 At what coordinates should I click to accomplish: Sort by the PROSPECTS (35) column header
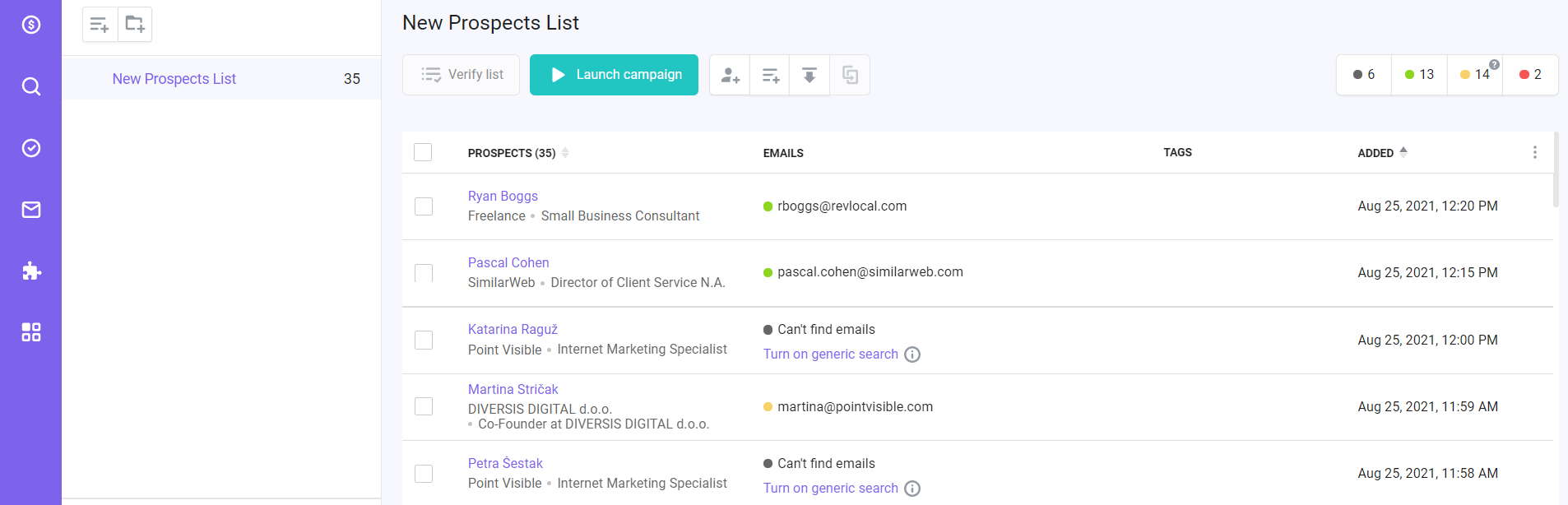[x=512, y=153]
